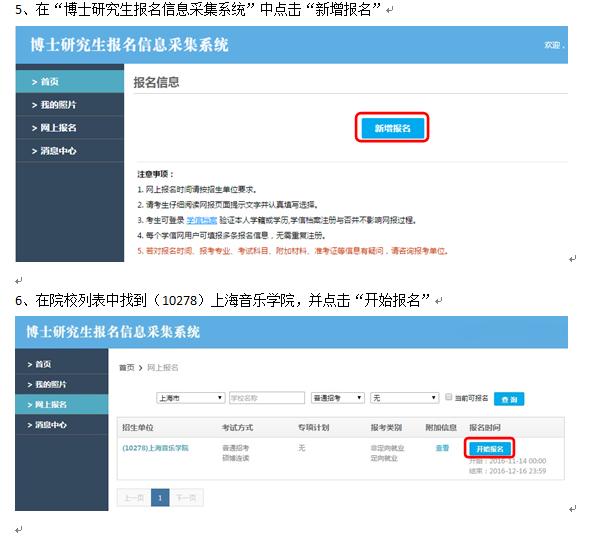
Task: Open 我的照片 in the 报名信息 page sidebar
Action: click(70, 105)
